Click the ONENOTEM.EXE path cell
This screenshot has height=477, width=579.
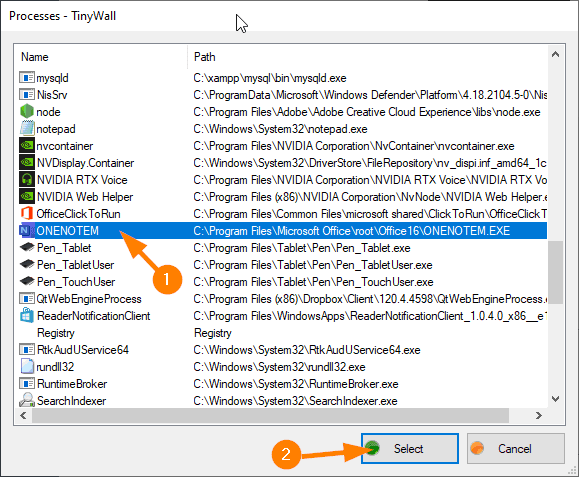(x=352, y=231)
